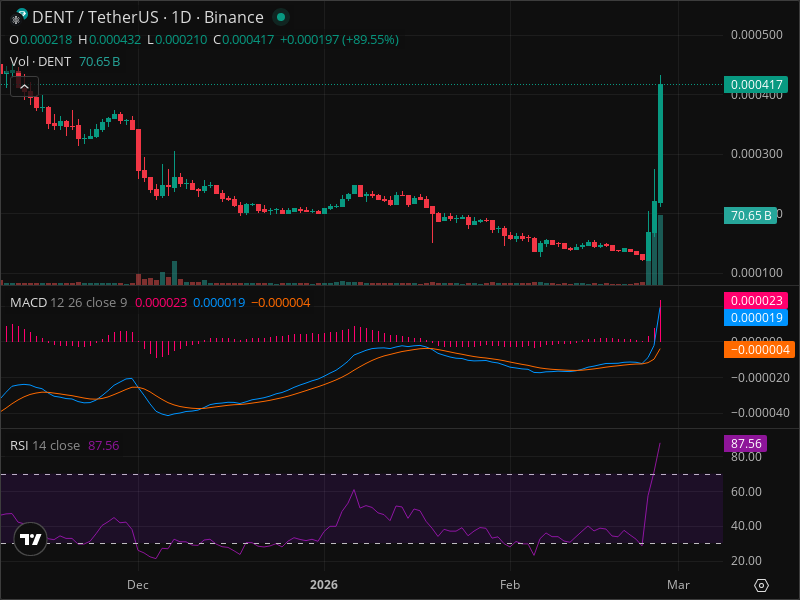Screen dimensions: 800x600
Task: Click the high price value 0.000432
Action: (115, 40)
